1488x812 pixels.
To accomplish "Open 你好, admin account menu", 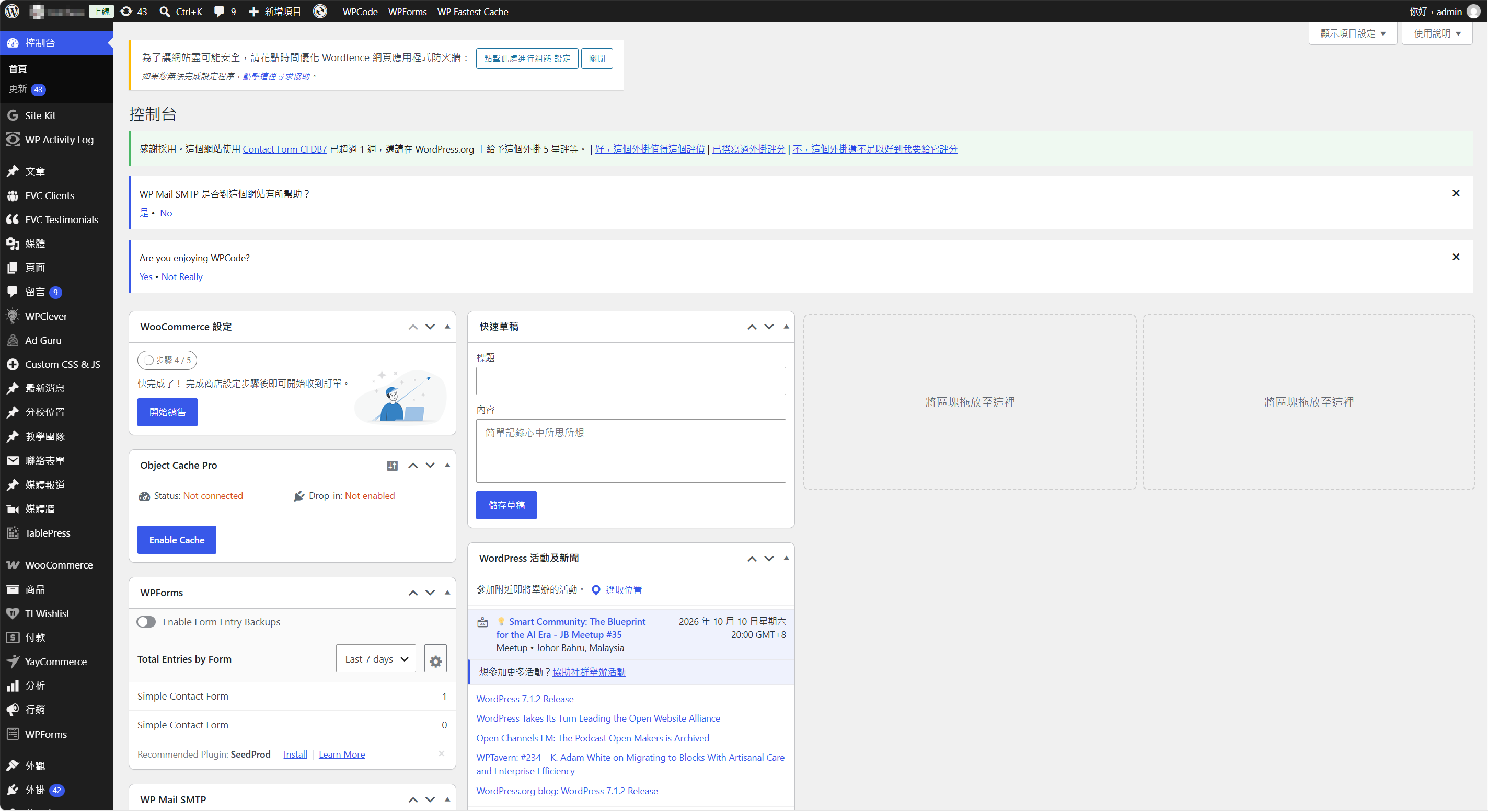I will click(x=1444, y=11).
